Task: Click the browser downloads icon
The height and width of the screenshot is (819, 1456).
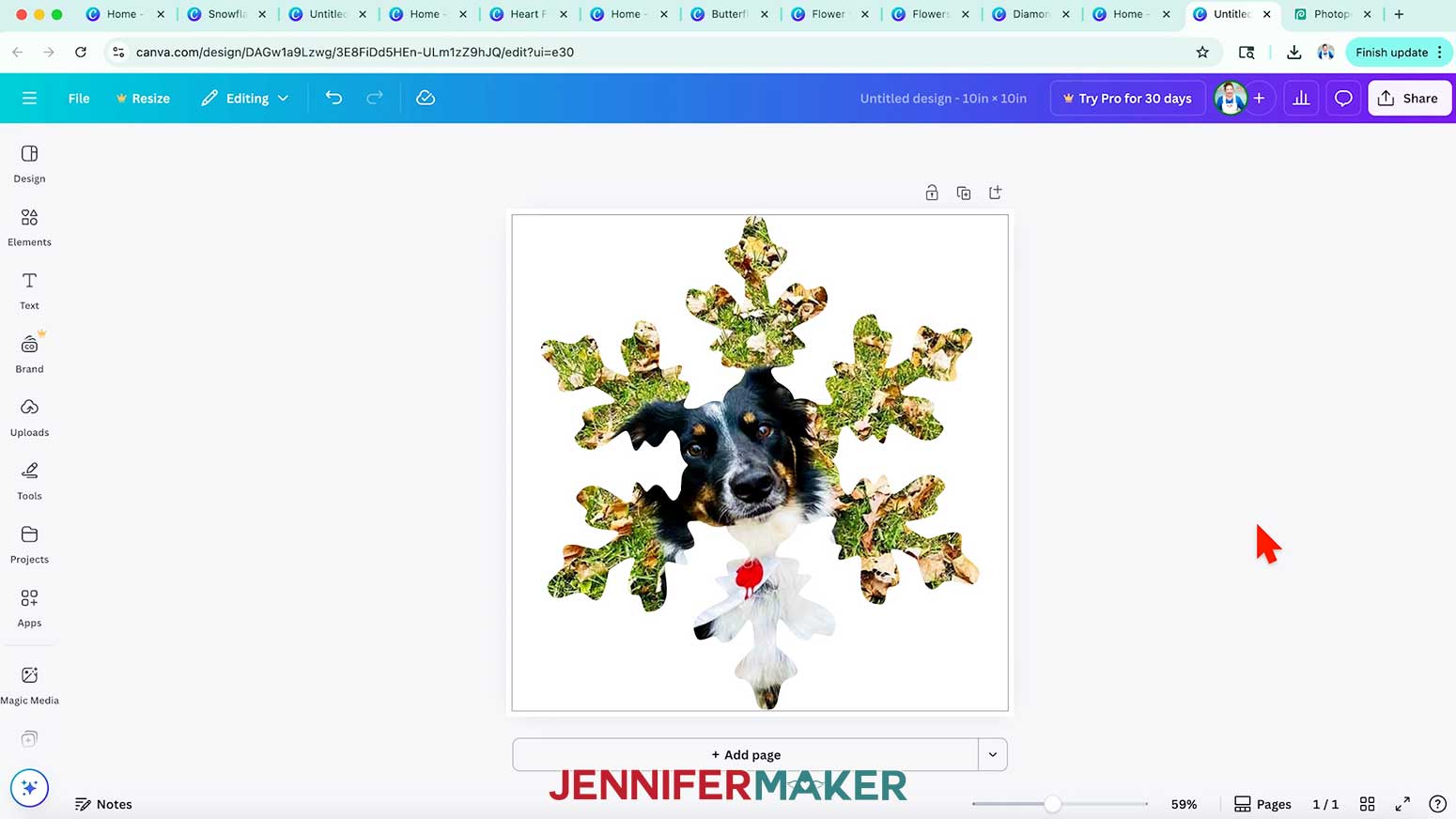Action: 1293,52
